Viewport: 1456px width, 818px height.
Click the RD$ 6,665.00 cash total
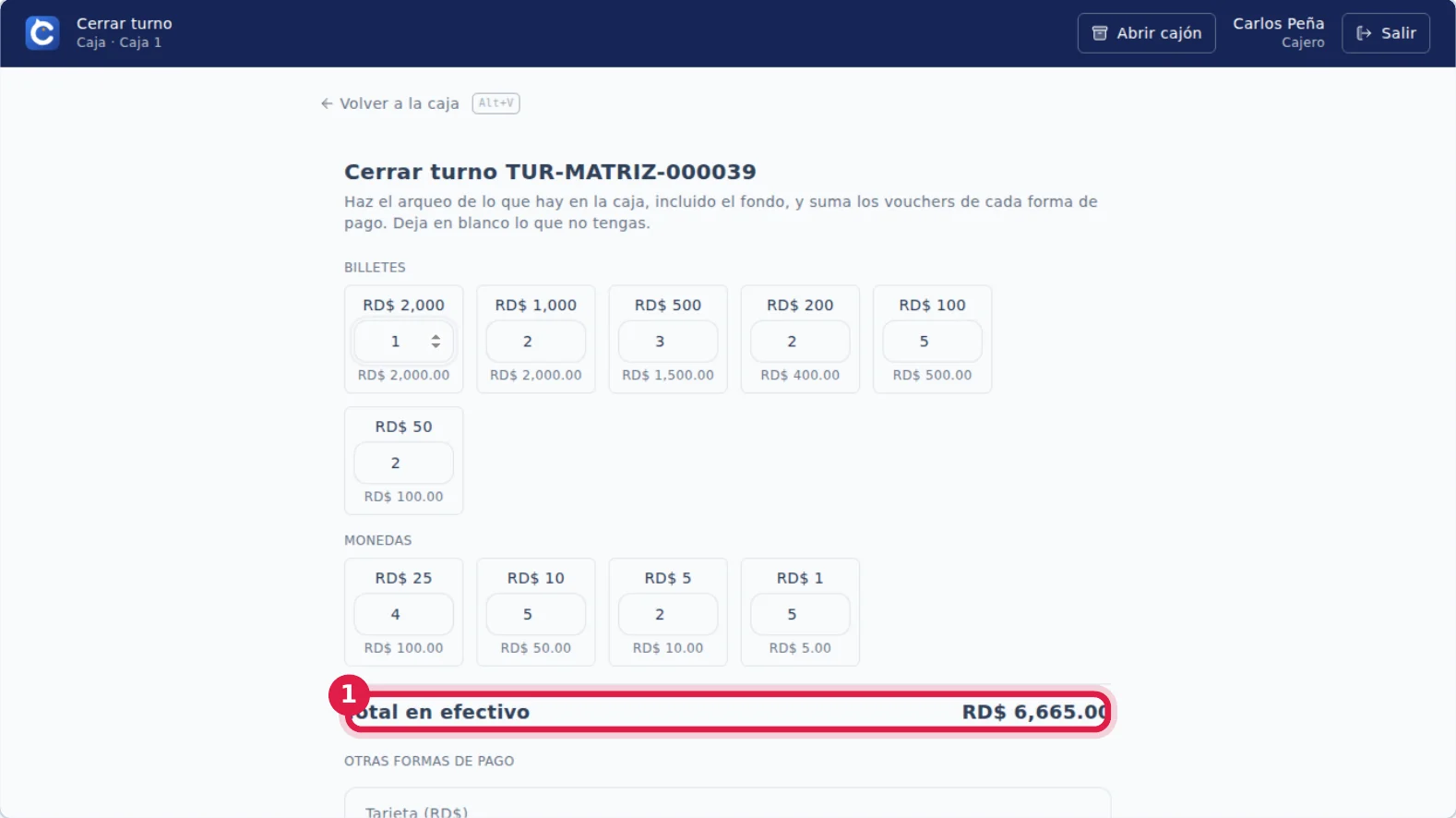tap(1034, 713)
